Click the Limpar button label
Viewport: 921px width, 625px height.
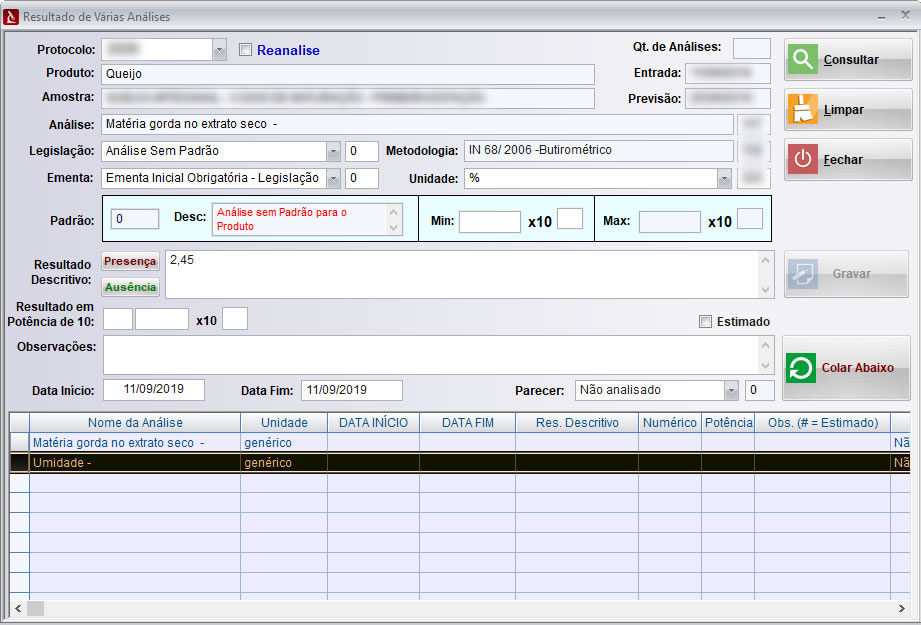843,110
